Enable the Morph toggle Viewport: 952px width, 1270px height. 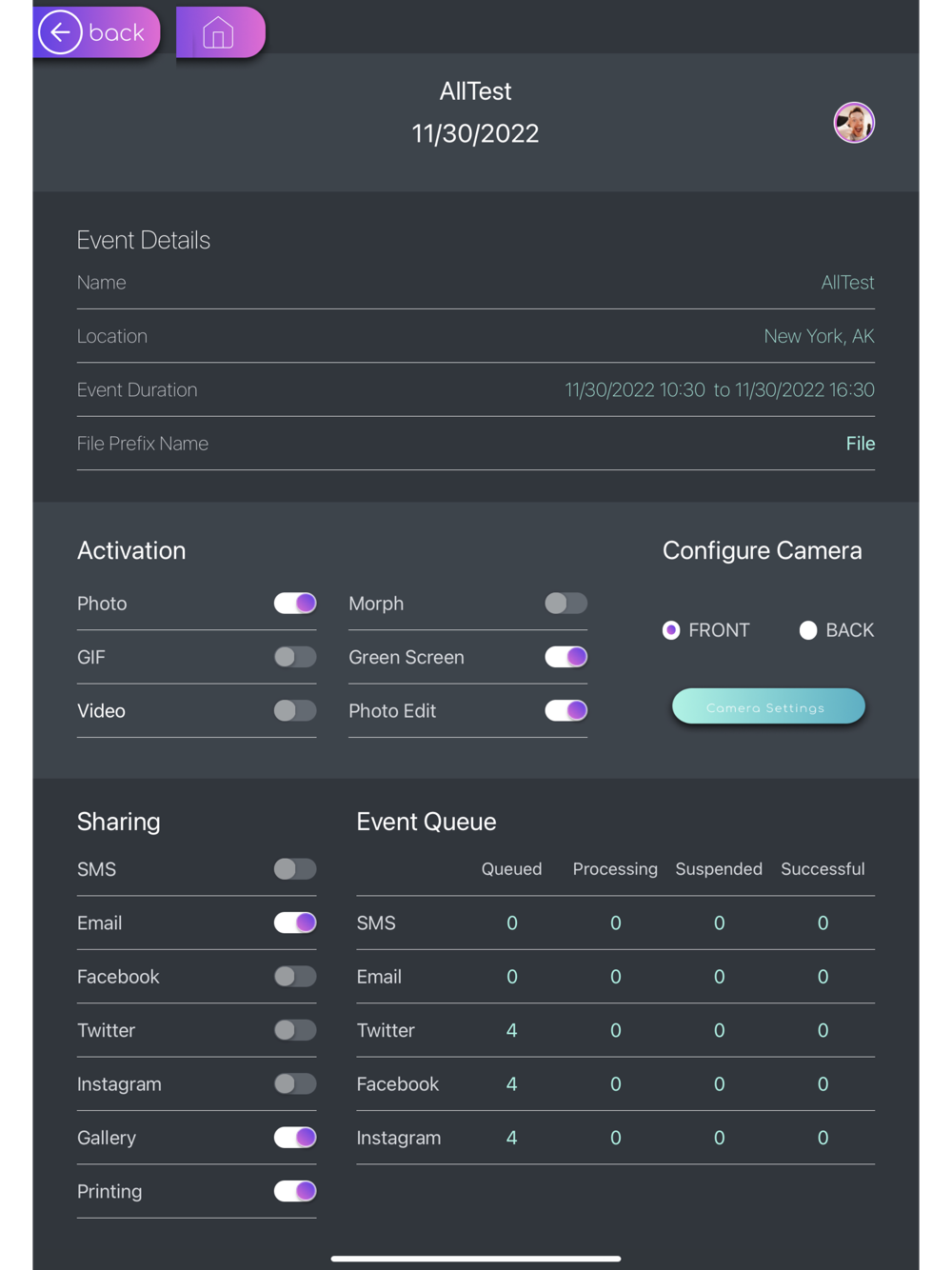point(565,604)
